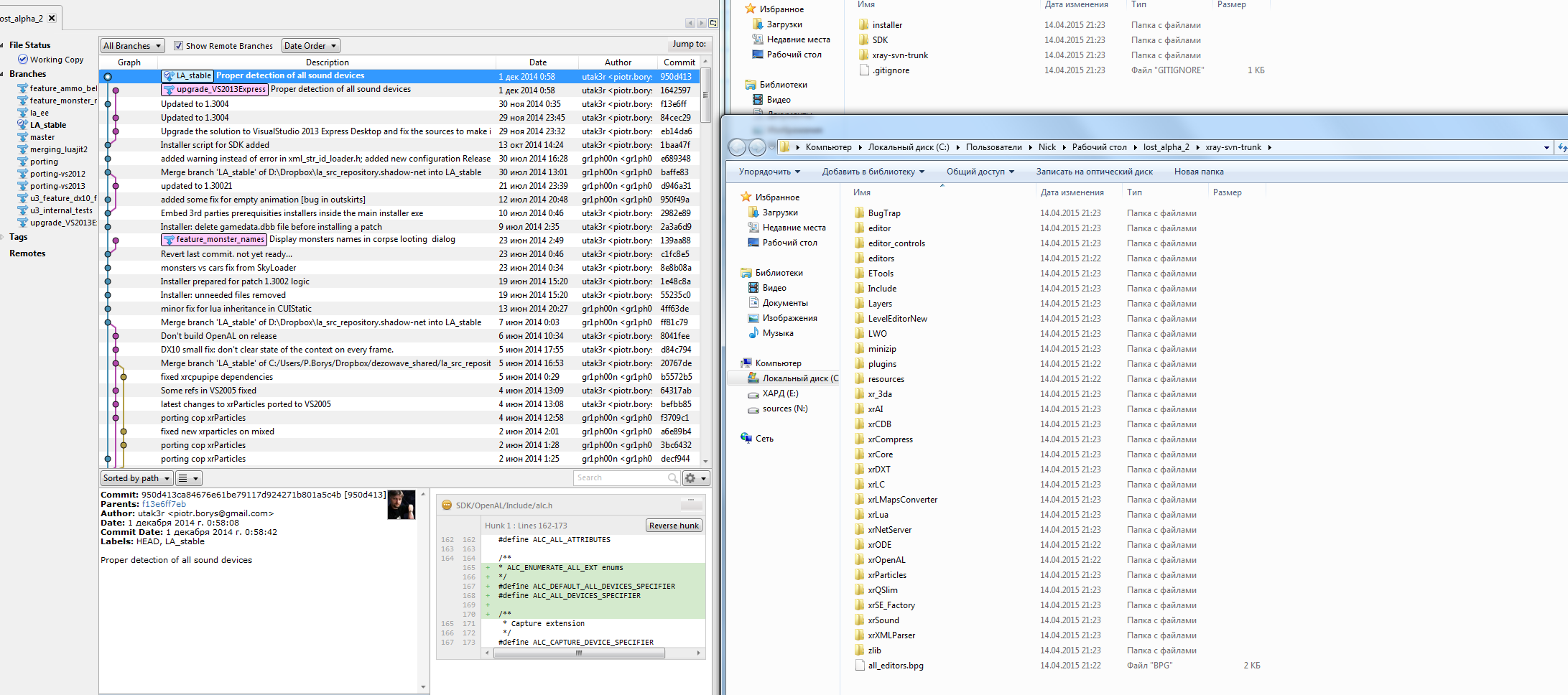This screenshot has height=695, width=1568.
Task: Click the master branch icon in sidebar
Action: pos(23,137)
